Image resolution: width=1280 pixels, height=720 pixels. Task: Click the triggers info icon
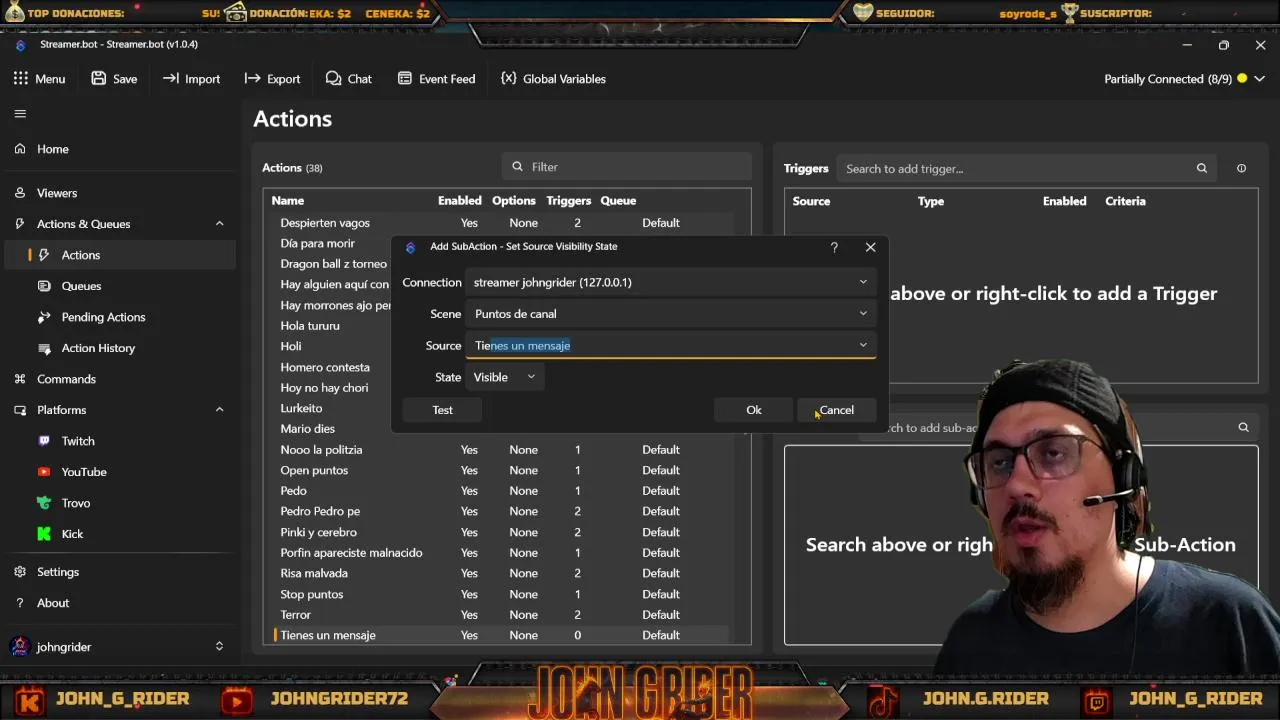click(x=1241, y=168)
